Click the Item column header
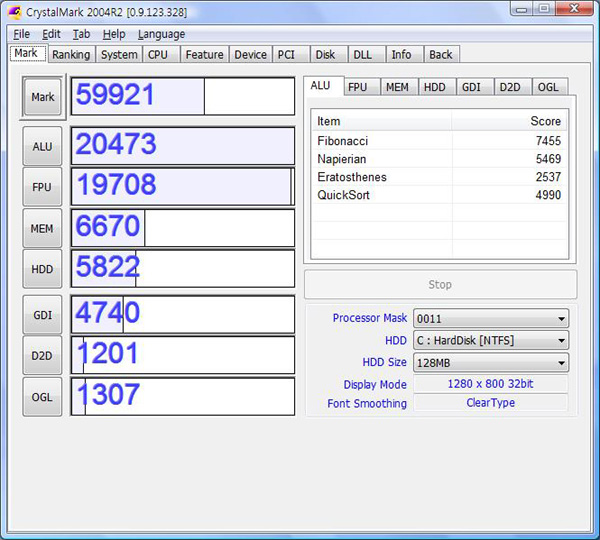600x540 pixels. pyautogui.click(x=382, y=121)
